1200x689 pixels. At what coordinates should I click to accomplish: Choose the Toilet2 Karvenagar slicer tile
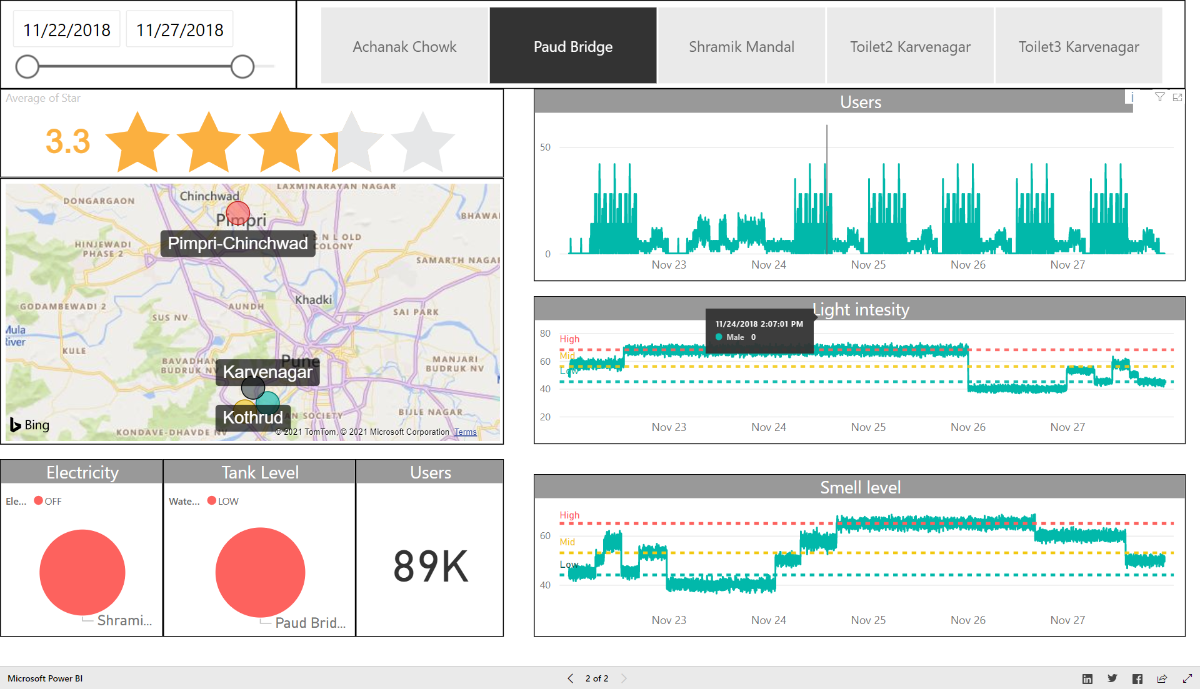coord(910,46)
